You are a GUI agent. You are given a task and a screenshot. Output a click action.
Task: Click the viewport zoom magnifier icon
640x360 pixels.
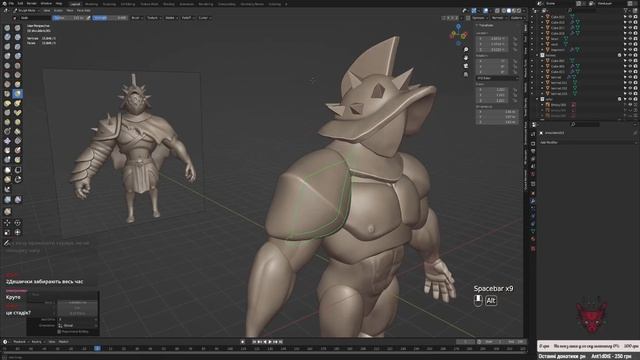coord(466,50)
